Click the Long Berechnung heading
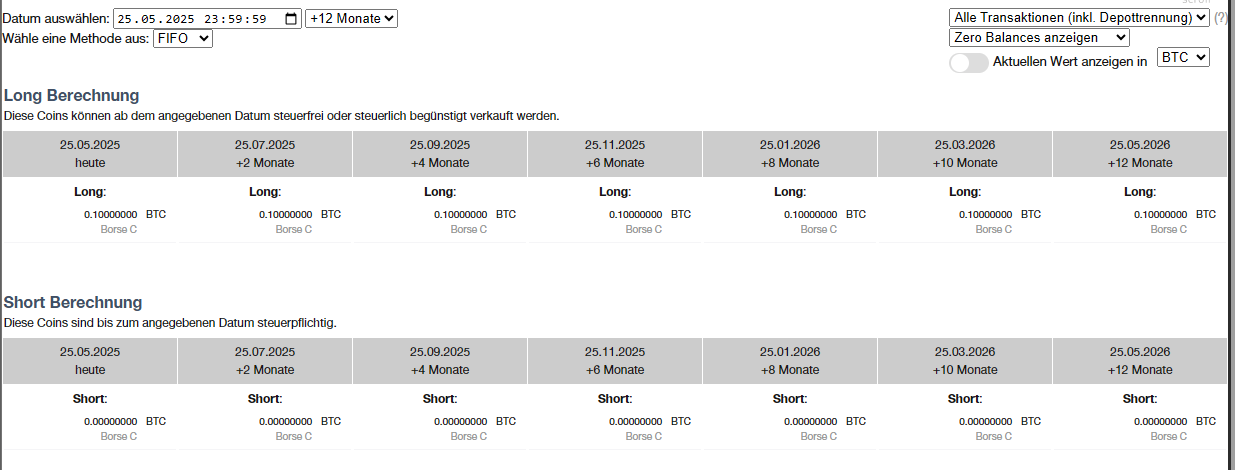 [x=71, y=95]
